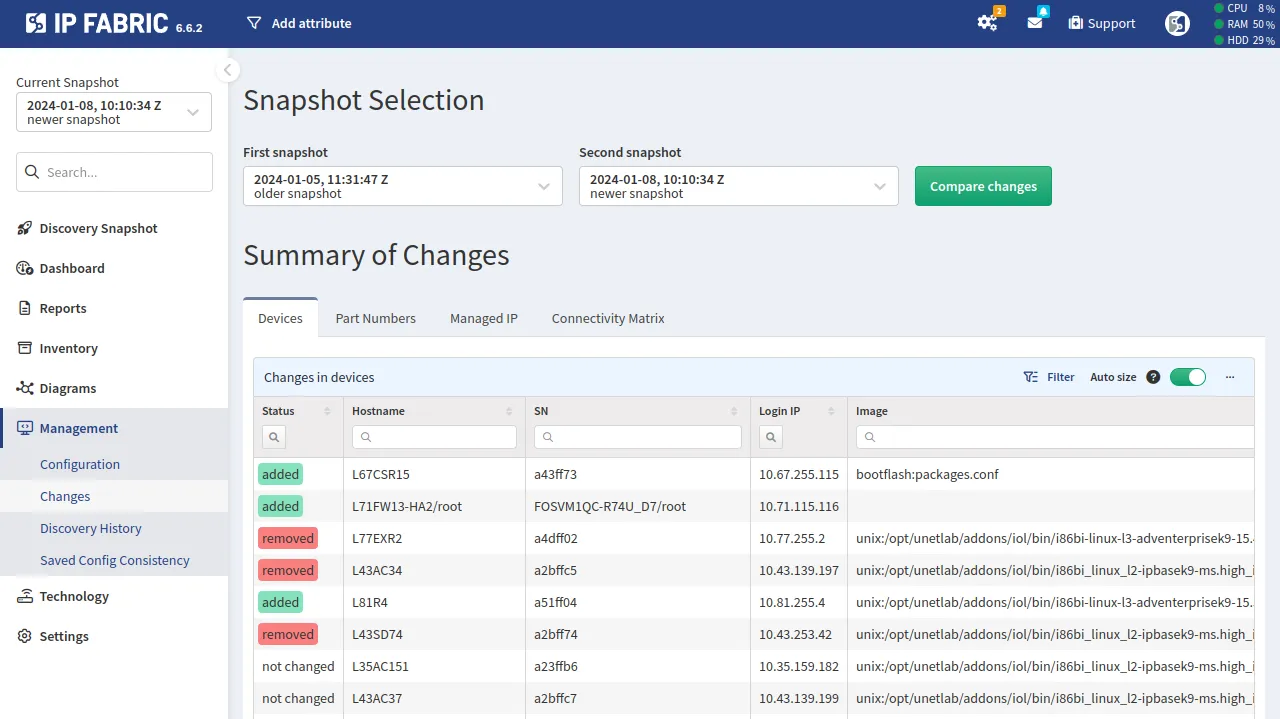Expand the First snapshot dropdown
The image size is (1280, 719).
tap(403, 186)
